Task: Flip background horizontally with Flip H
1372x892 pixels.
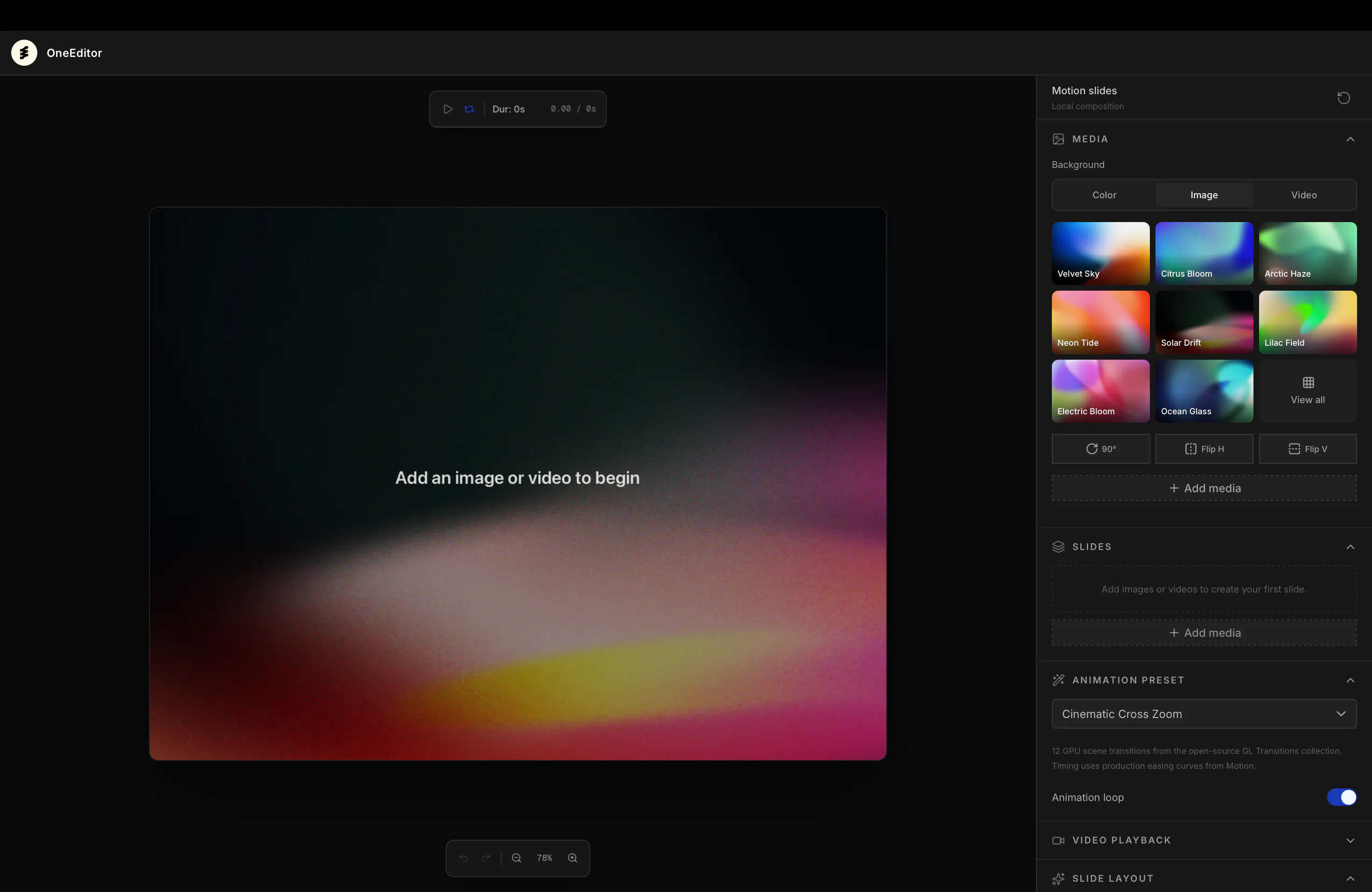Action: click(1204, 449)
